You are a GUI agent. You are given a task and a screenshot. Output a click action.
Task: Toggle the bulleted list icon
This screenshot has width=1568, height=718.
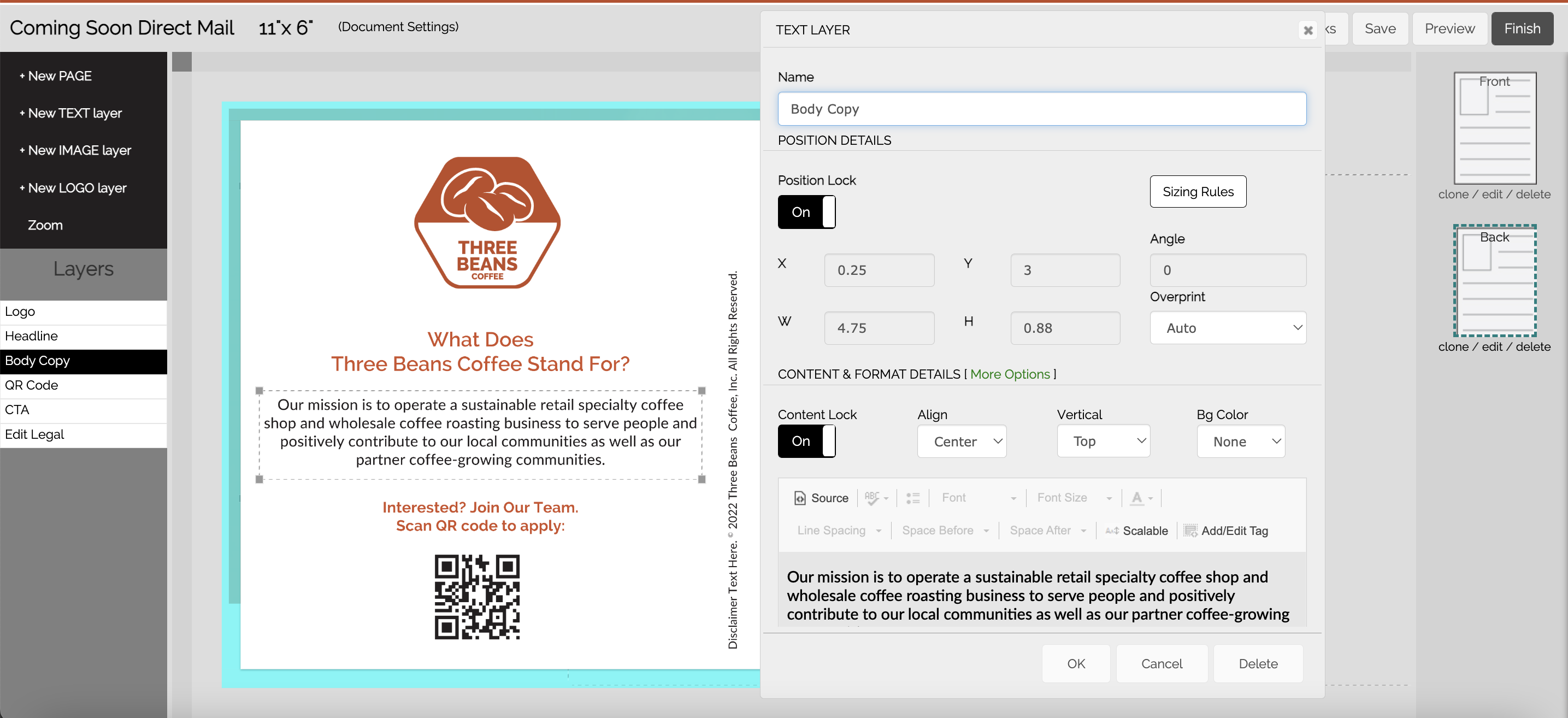coord(912,498)
